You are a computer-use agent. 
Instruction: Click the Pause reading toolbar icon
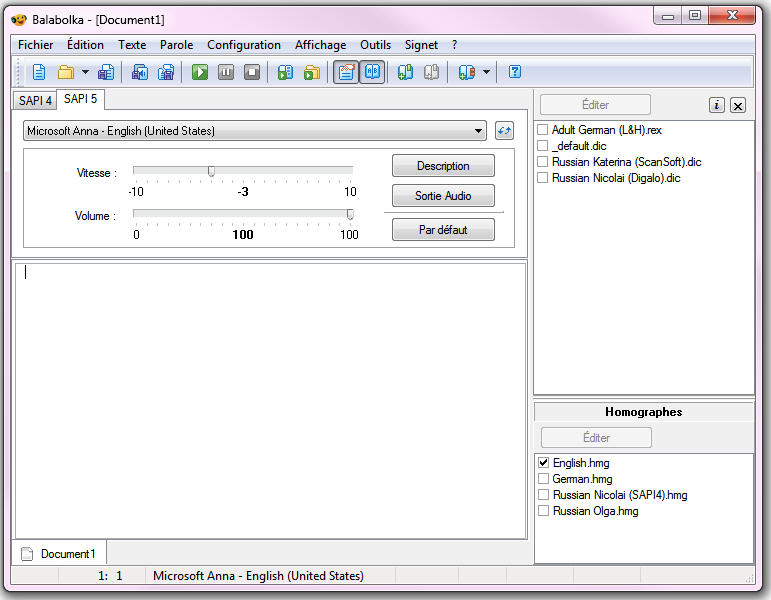coord(226,72)
